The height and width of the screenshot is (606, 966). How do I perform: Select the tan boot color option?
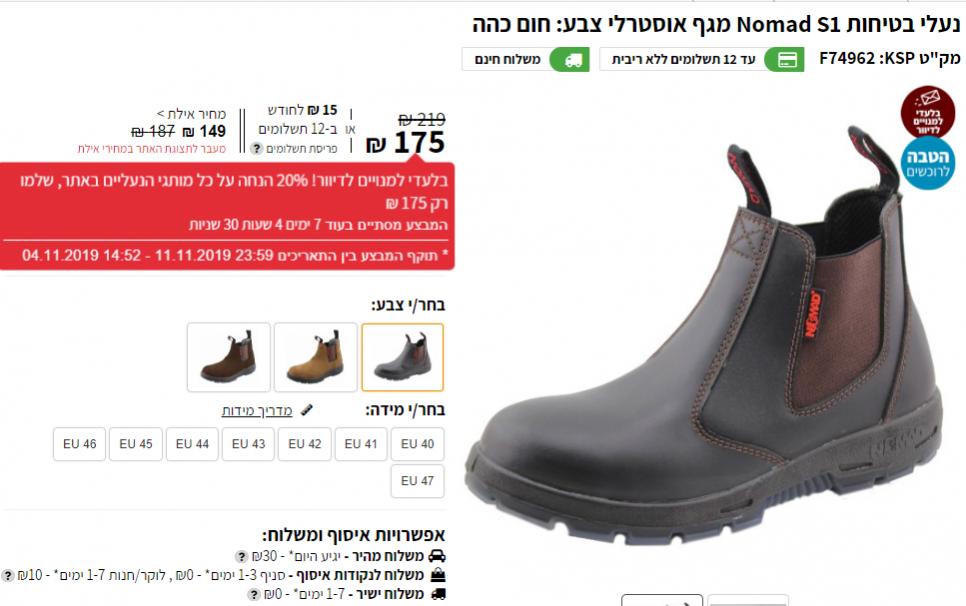(315, 357)
